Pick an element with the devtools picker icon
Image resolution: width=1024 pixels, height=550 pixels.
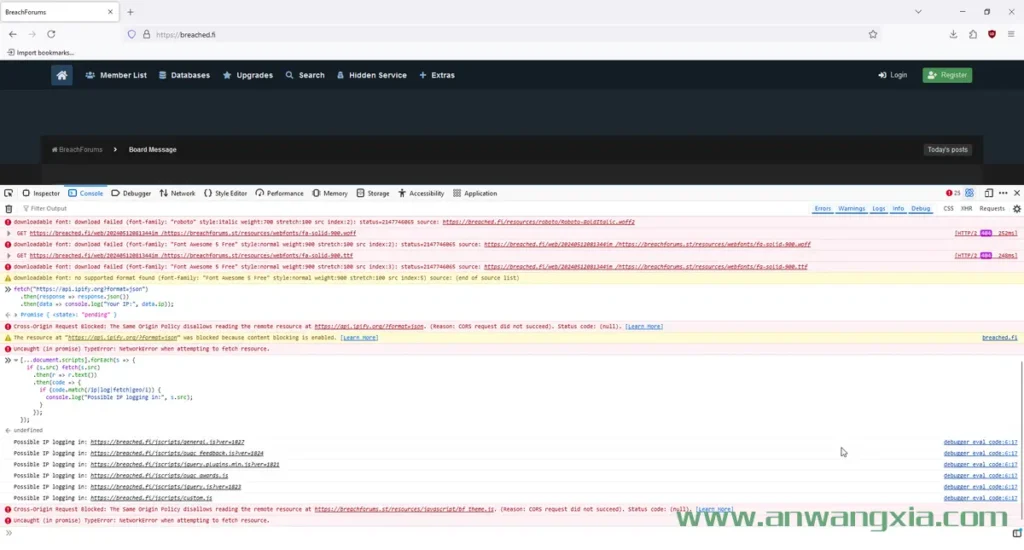(x=8, y=193)
